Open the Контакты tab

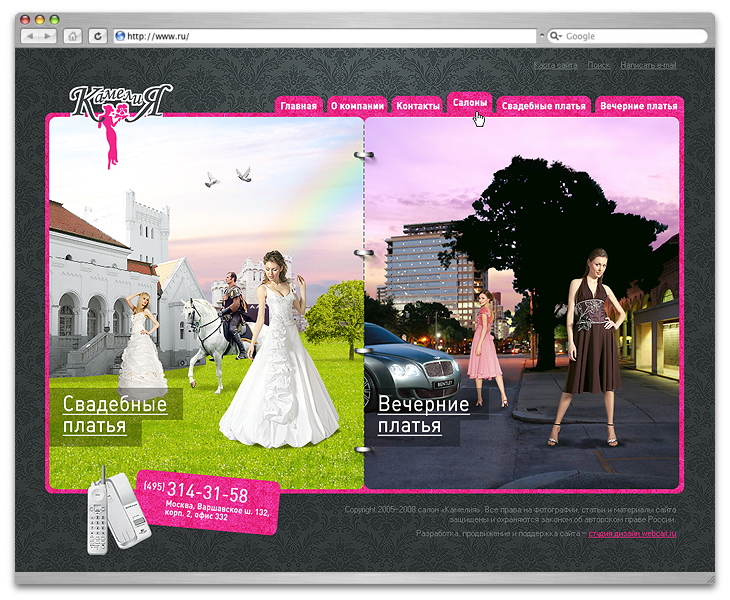tap(418, 106)
